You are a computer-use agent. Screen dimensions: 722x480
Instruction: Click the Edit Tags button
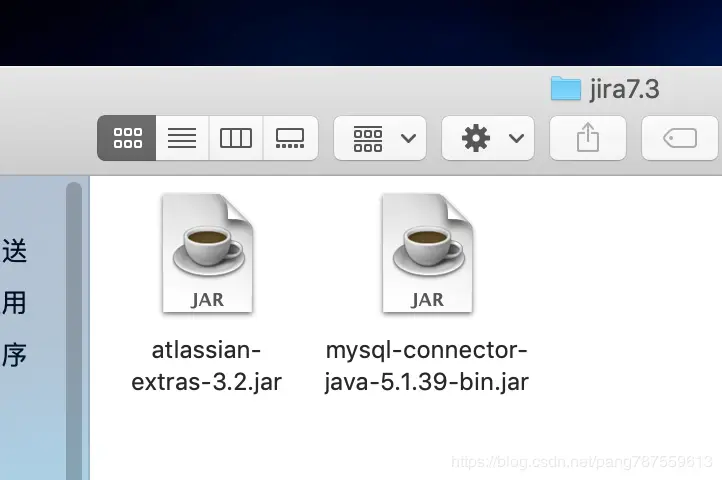coord(680,138)
